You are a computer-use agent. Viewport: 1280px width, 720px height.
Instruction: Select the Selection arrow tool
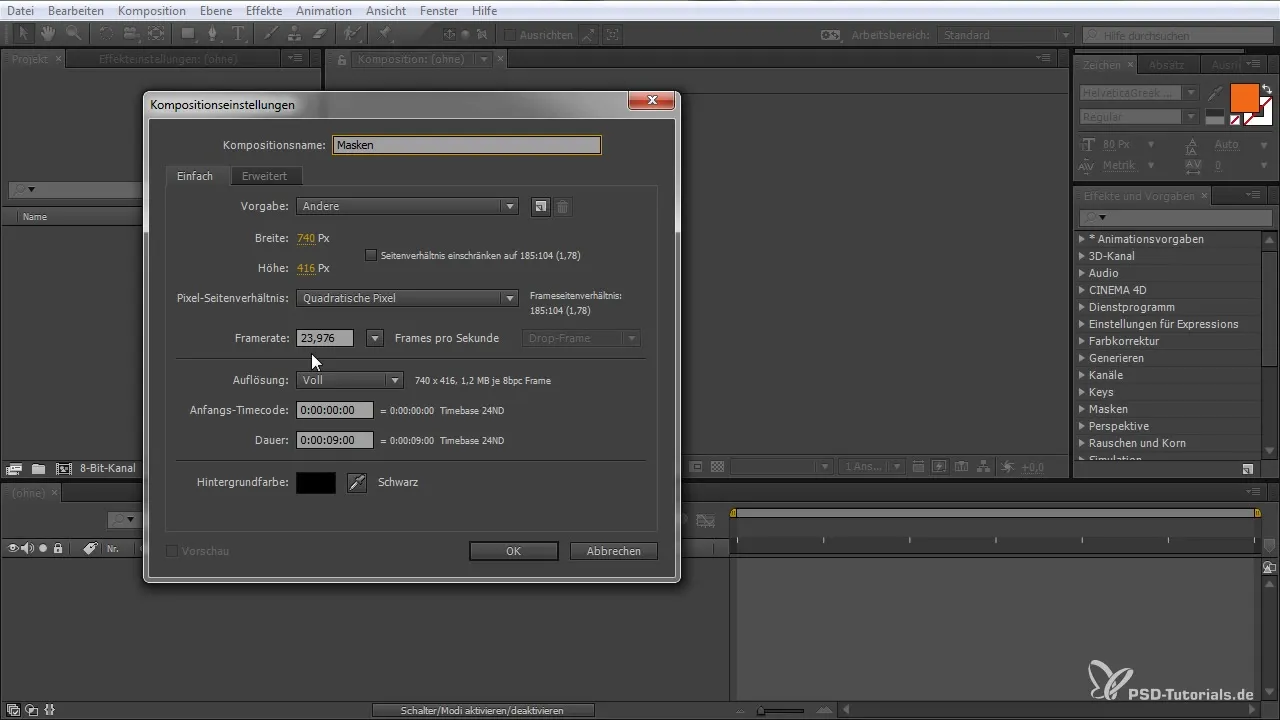[25, 33]
